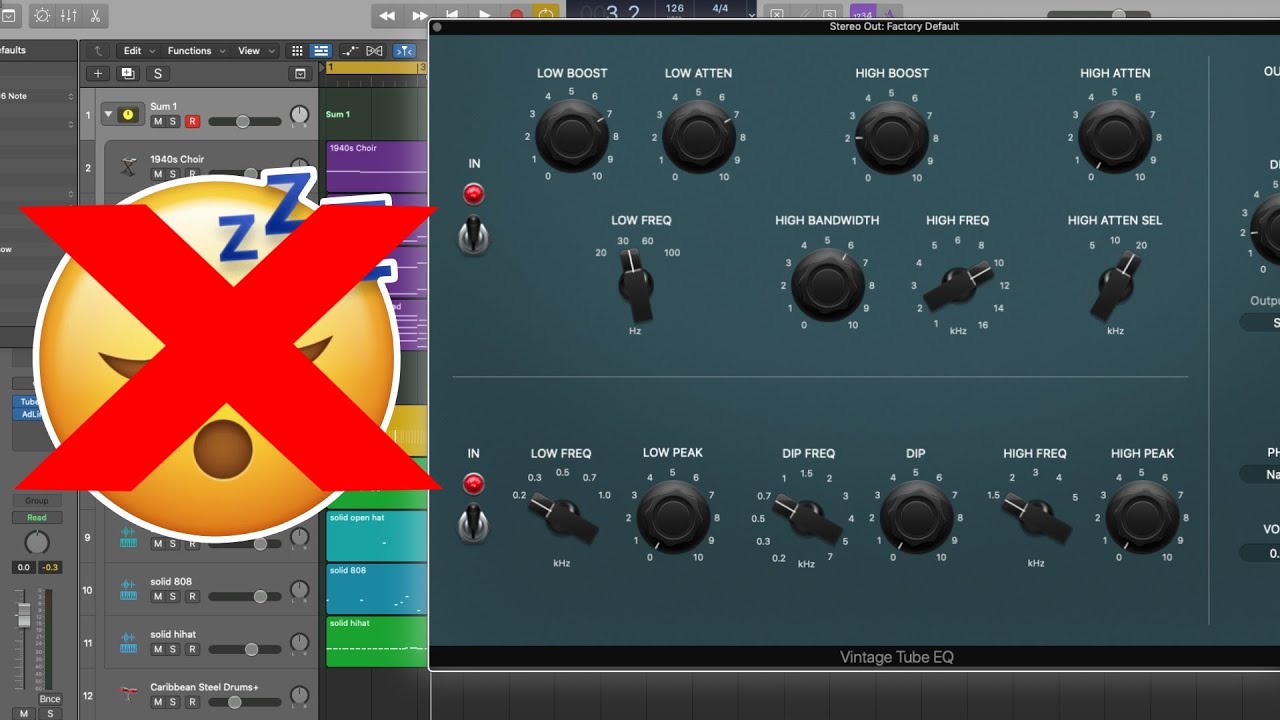Open the track header dropdown button
This screenshot has height=720, width=1280.
pos(300,73)
